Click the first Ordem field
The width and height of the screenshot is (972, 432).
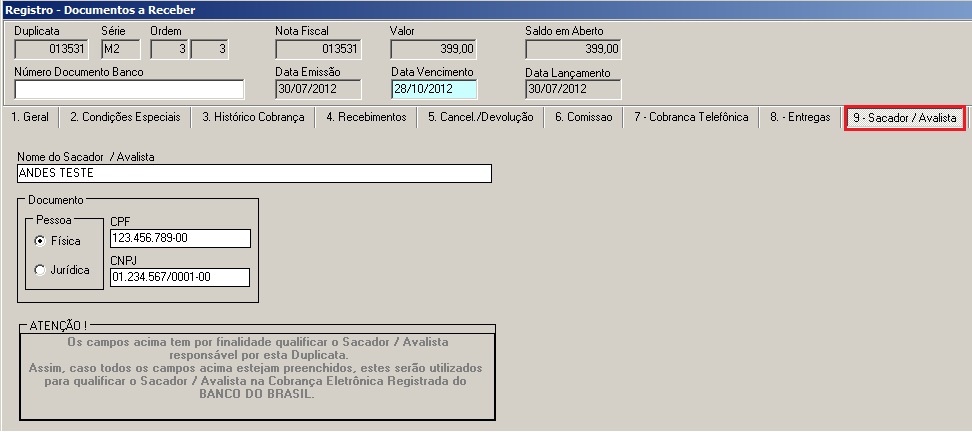click(169, 50)
